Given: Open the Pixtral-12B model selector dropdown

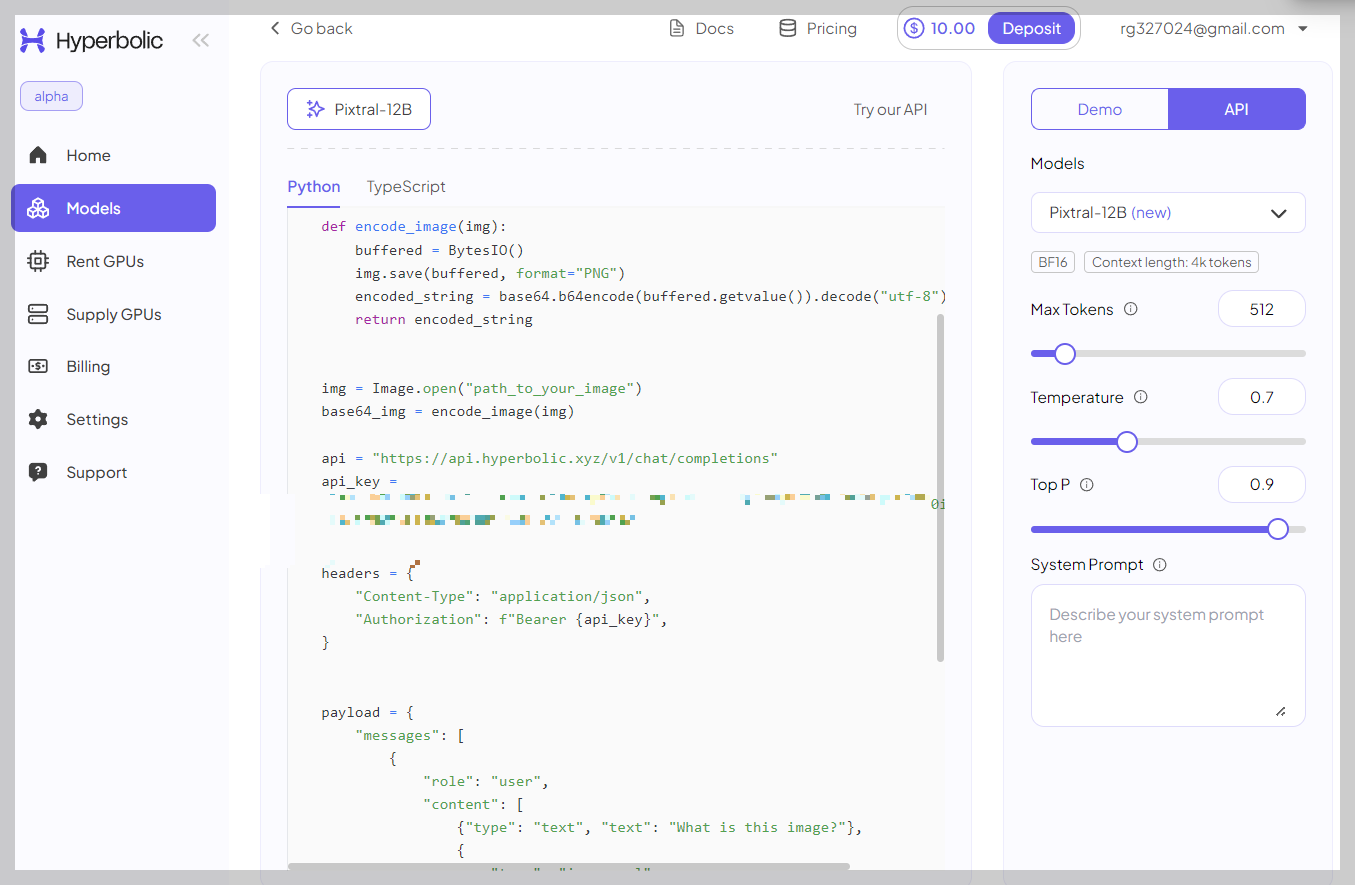Looking at the screenshot, I should coord(1168,212).
